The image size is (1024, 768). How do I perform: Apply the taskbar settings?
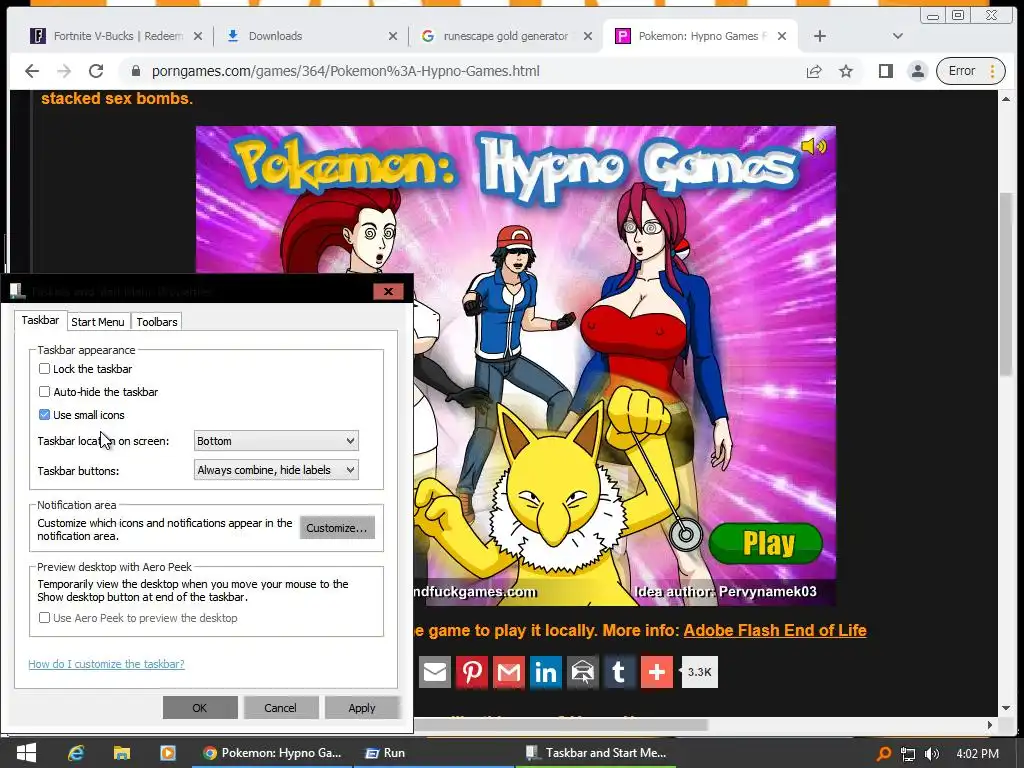[362, 708]
